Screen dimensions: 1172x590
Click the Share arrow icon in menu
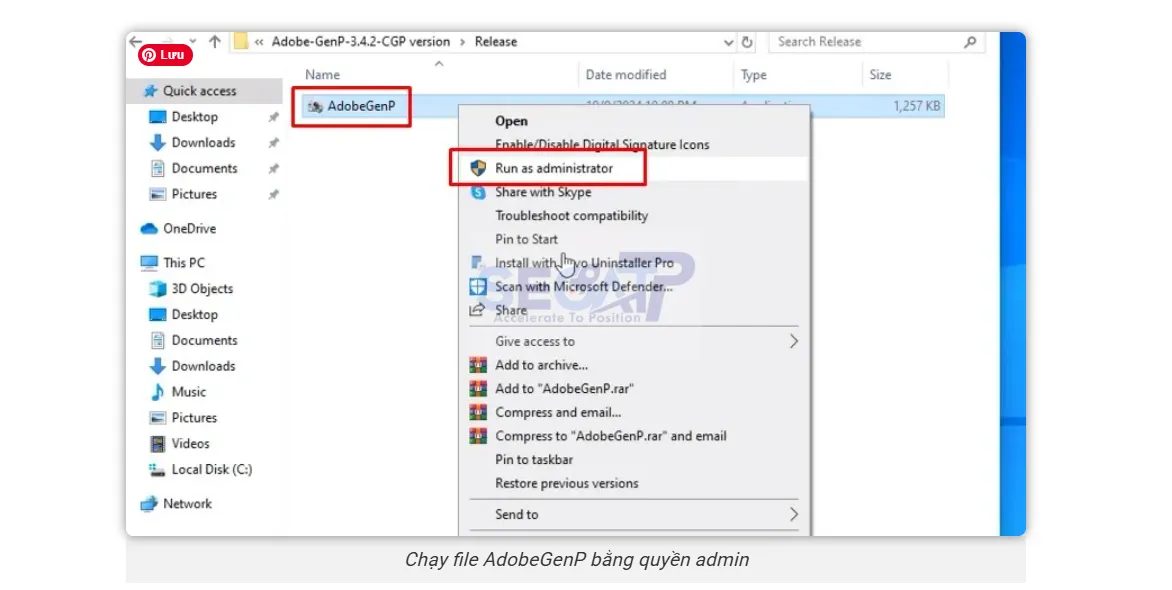(x=477, y=310)
